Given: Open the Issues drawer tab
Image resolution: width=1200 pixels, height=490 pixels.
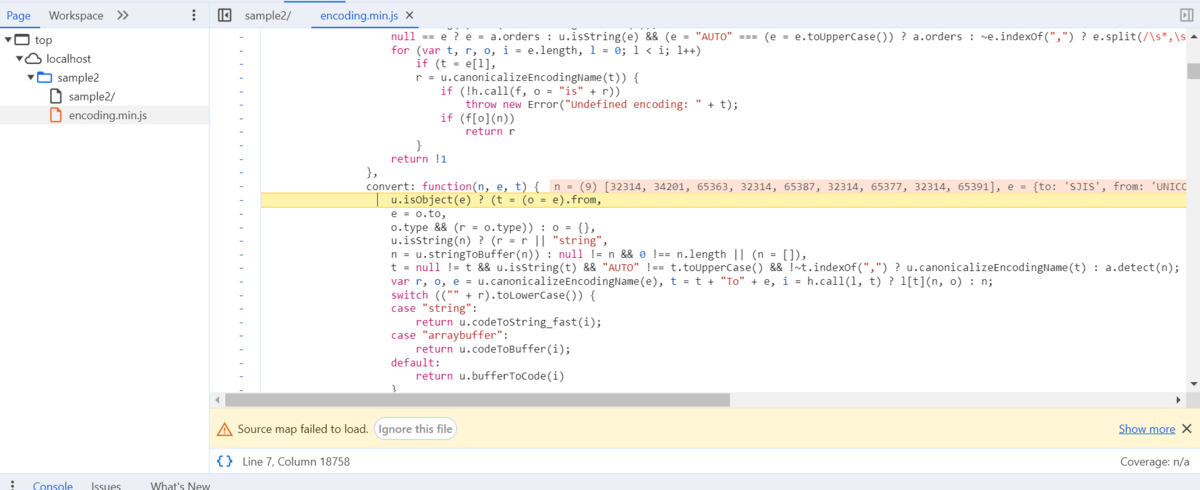Looking at the screenshot, I should click(106, 485).
